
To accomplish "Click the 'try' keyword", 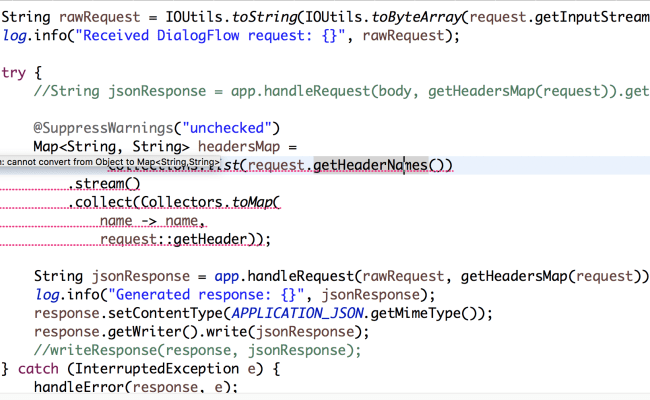I will pyautogui.click(x=13, y=73).
